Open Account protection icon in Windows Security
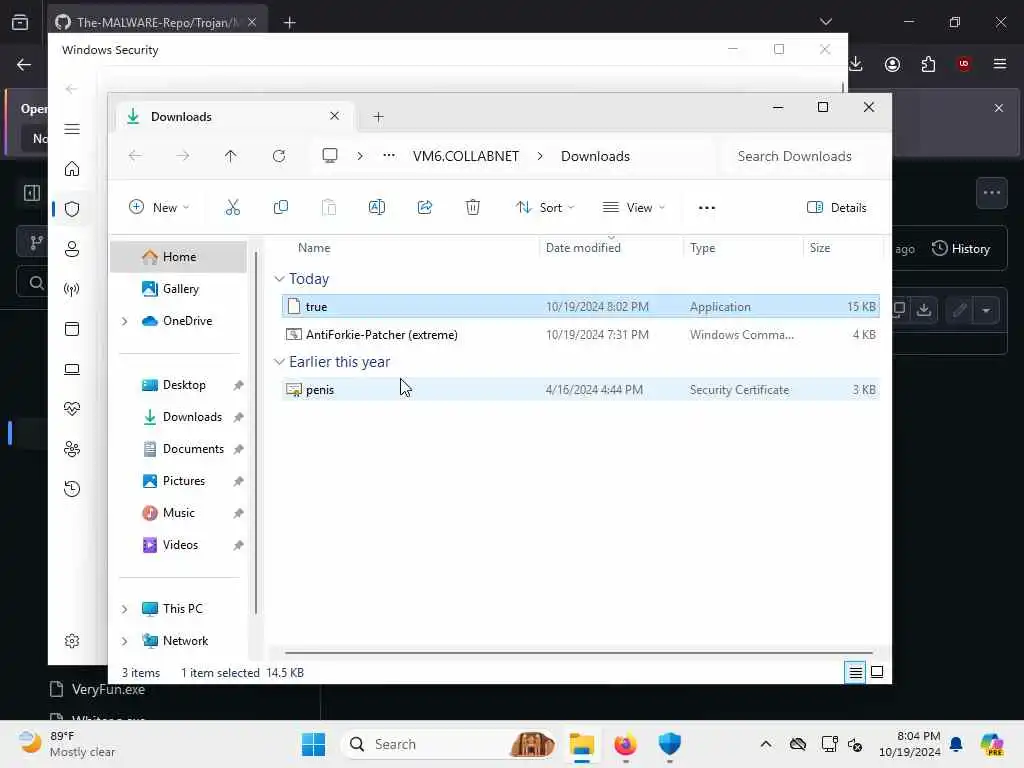 pyautogui.click(x=72, y=249)
